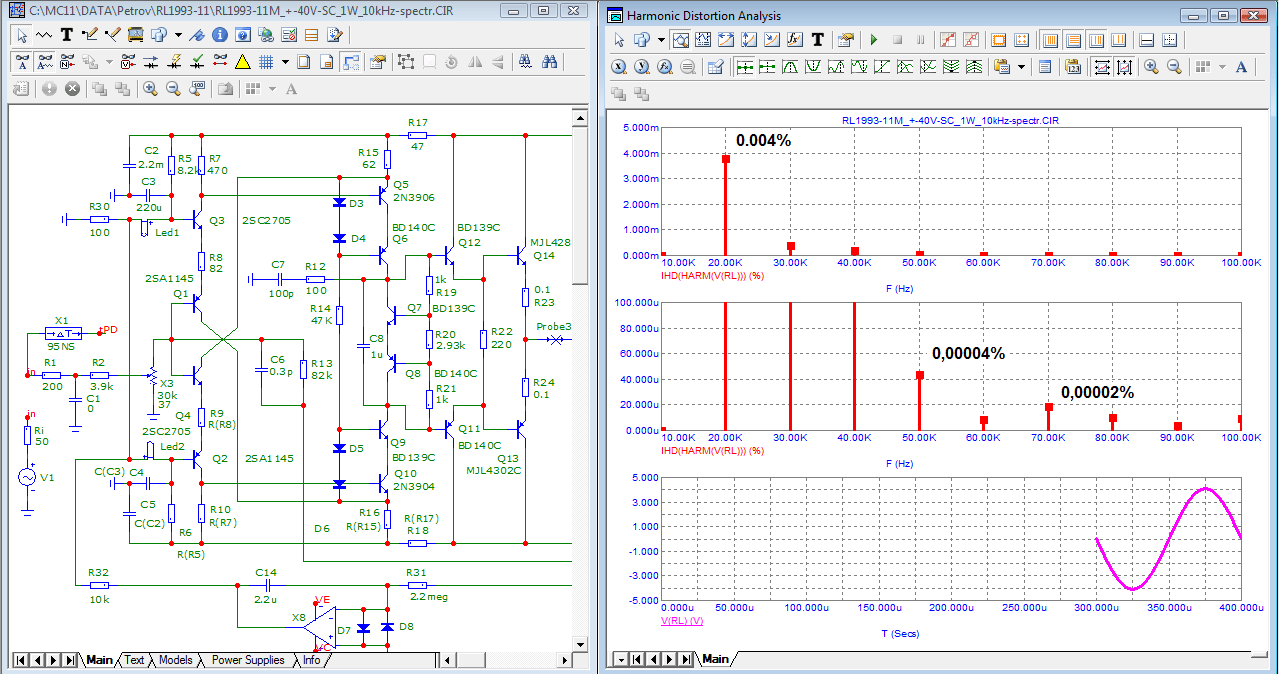The width and height of the screenshot is (1279, 674).
Task: Click the middle plot IHD(HARM(V(RL))) label
Action: 712,450
